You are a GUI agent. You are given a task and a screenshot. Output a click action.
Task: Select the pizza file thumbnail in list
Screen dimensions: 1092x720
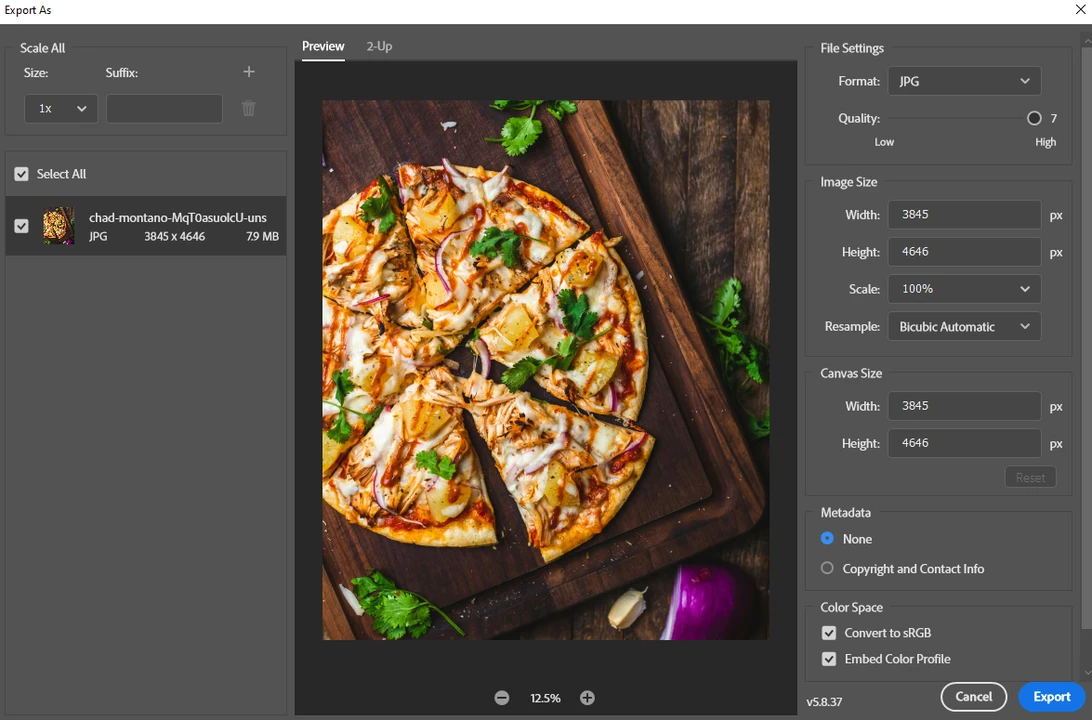pos(58,226)
